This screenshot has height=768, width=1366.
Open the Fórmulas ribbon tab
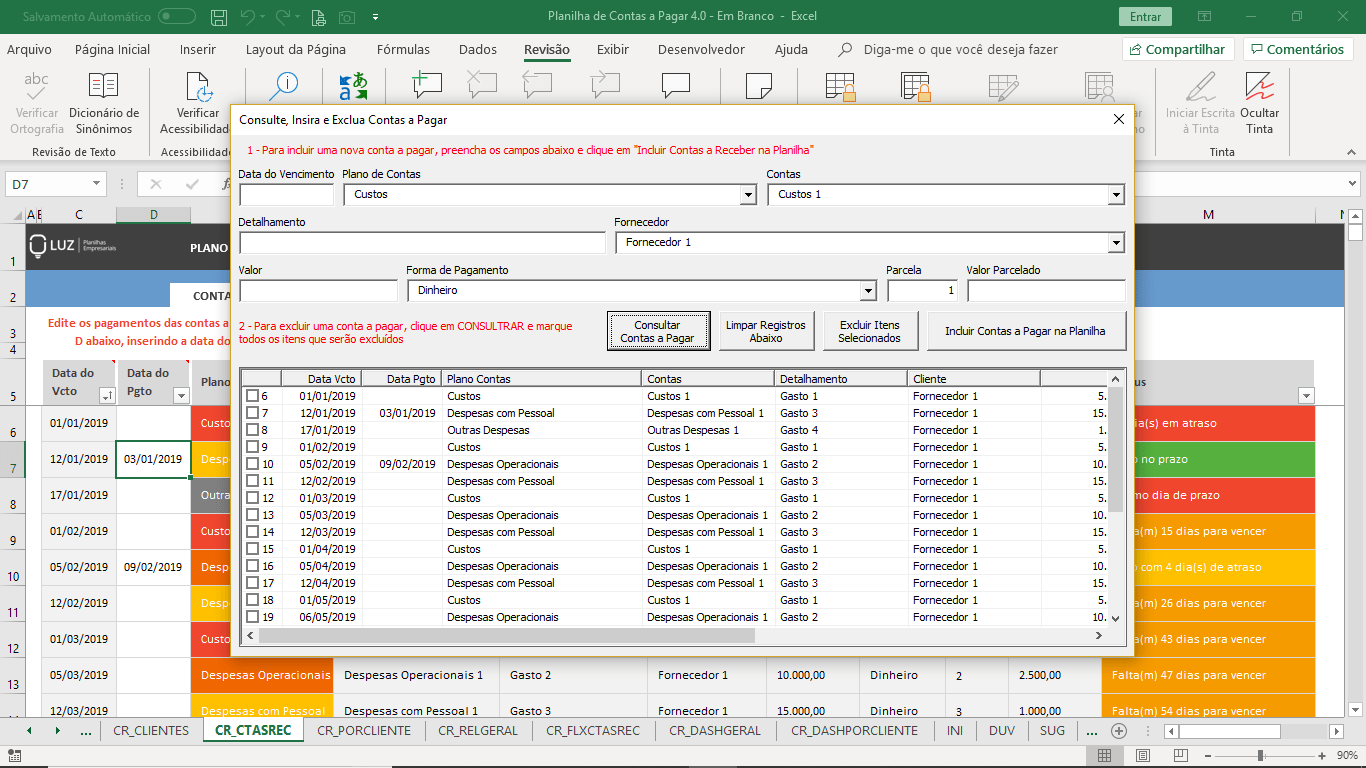point(403,50)
